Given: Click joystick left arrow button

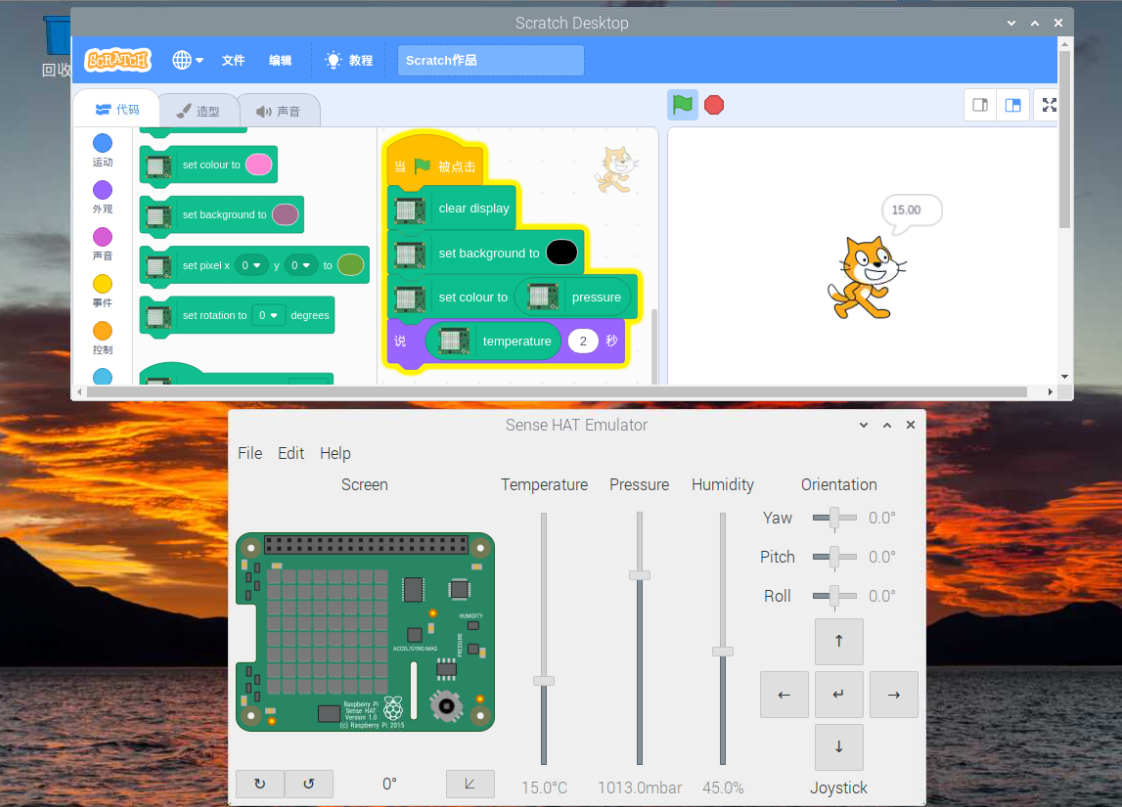Looking at the screenshot, I should 784,695.
